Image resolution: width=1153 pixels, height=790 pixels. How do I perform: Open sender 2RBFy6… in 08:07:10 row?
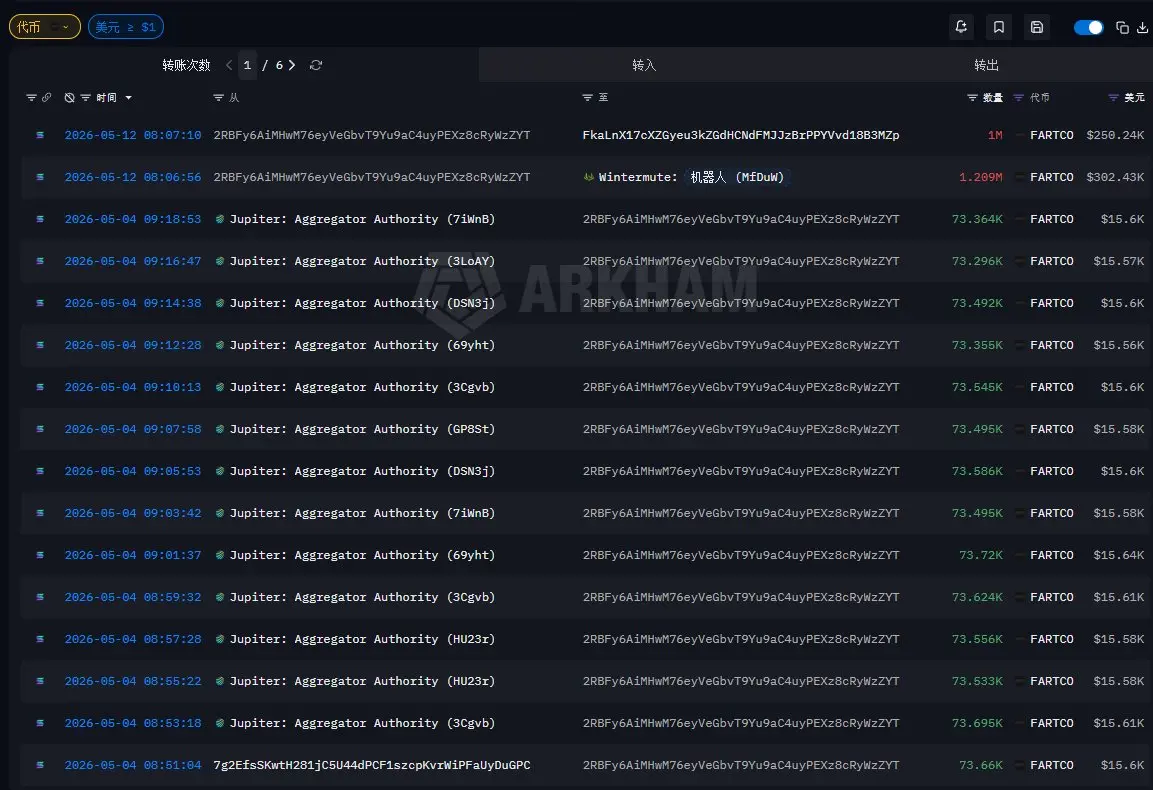coord(371,135)
